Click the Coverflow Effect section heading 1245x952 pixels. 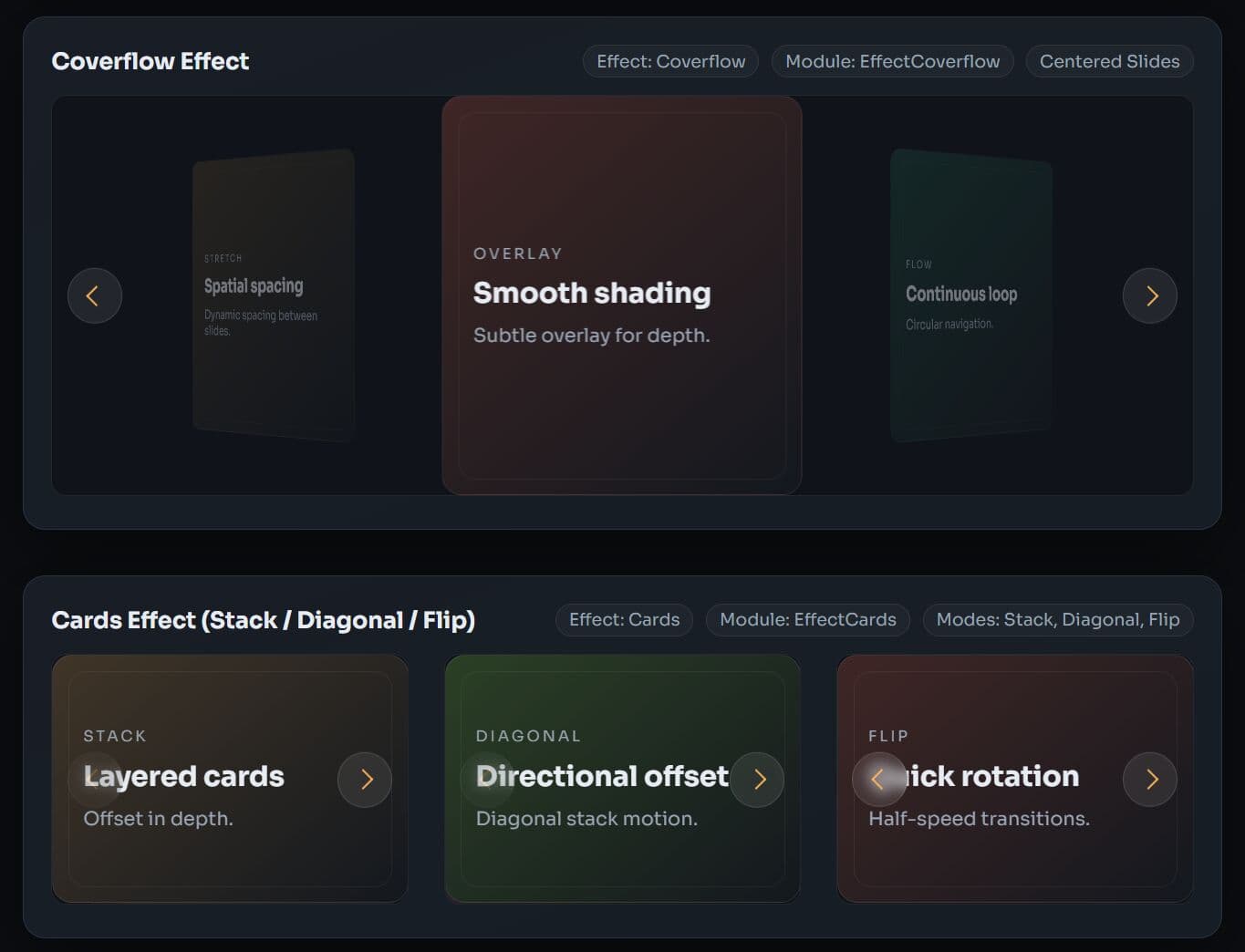(150, 61)
